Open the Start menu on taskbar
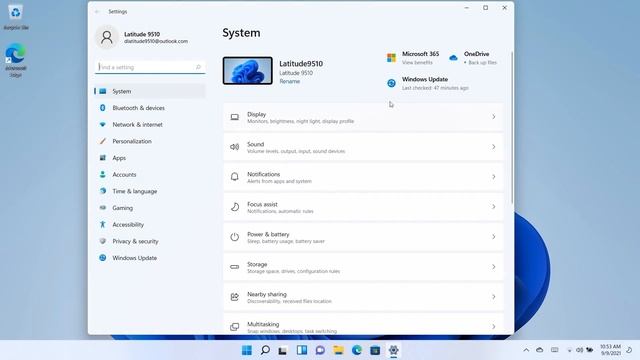The width and height of the screenshot is (640, 360). point(247,350)
